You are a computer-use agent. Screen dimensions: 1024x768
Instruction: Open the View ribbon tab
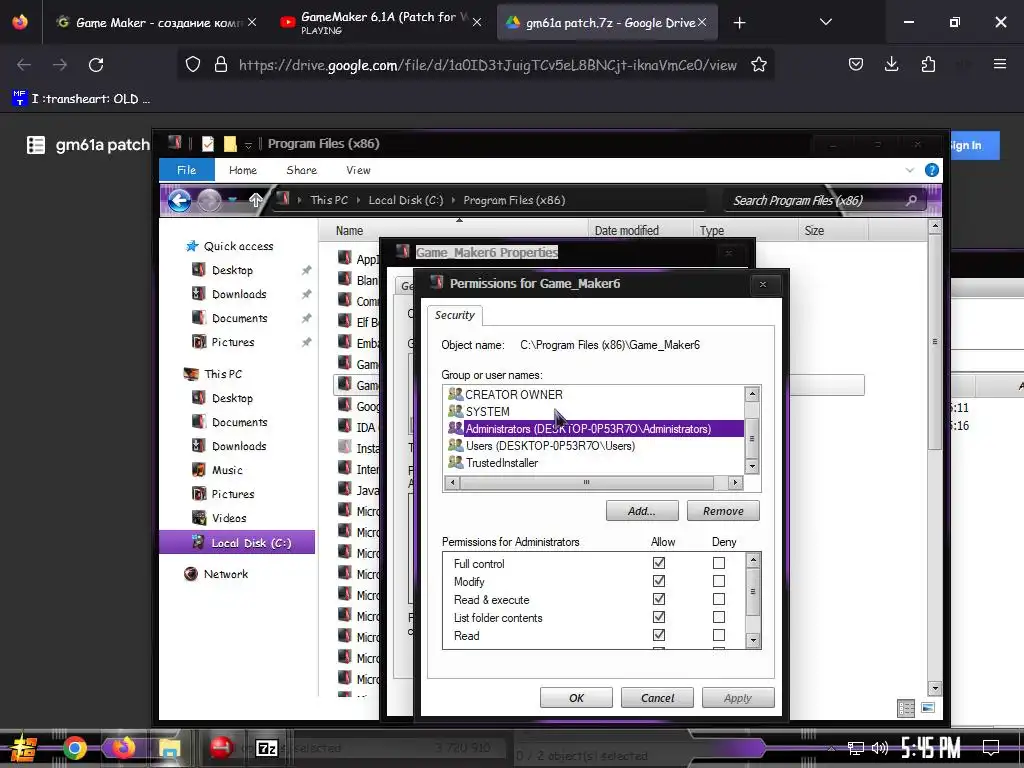[358, 170]
